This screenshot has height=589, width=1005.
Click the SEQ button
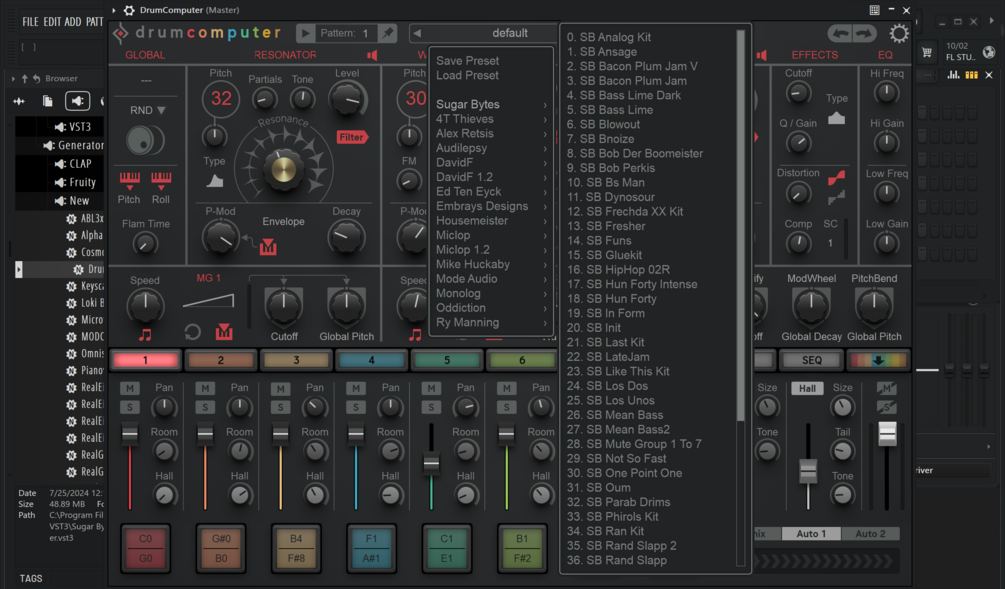[811, 360]
